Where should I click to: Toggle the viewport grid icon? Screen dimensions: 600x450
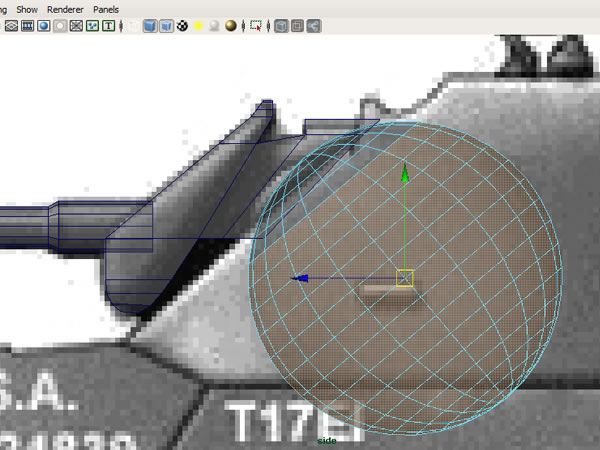11,26
